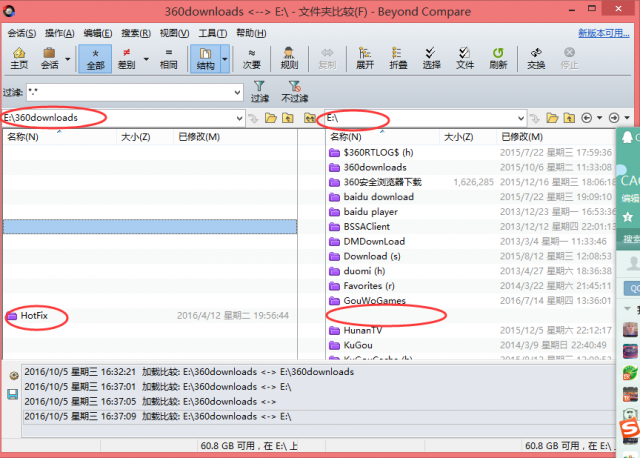Click the log panel save disk icon

13,394
